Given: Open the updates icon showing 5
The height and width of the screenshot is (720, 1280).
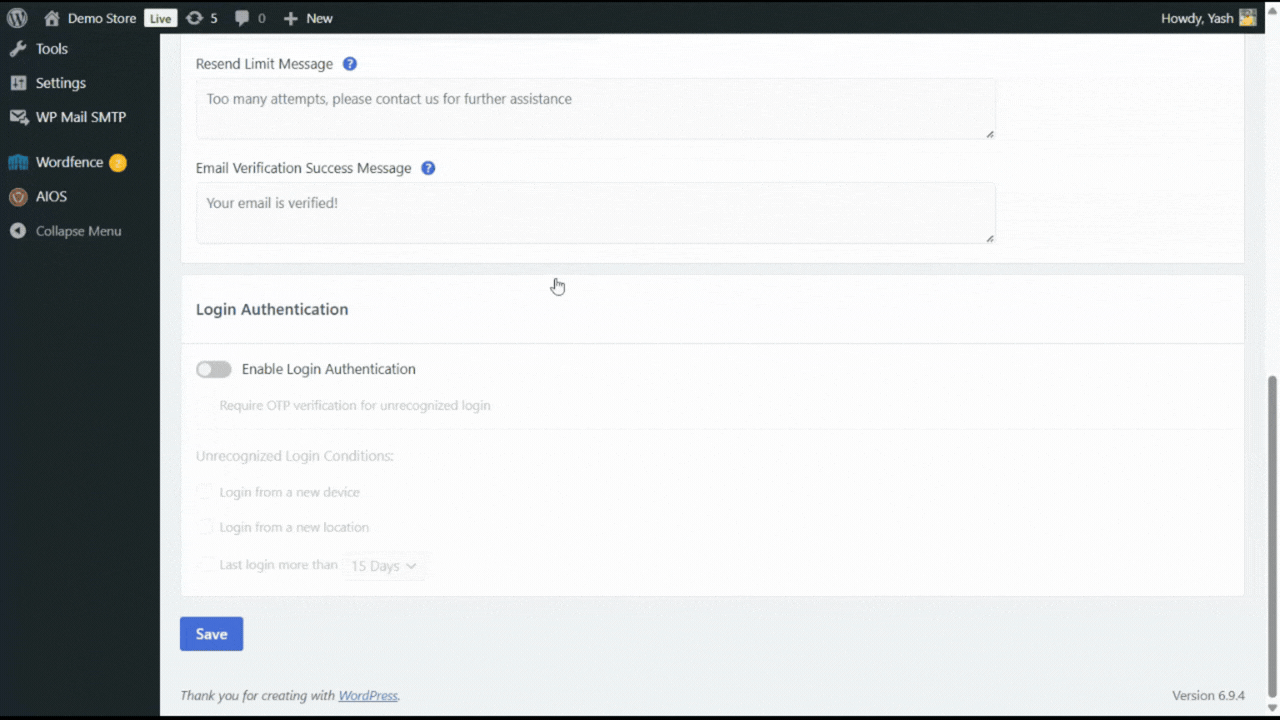Looking at the screenshot, I should 195,18.
